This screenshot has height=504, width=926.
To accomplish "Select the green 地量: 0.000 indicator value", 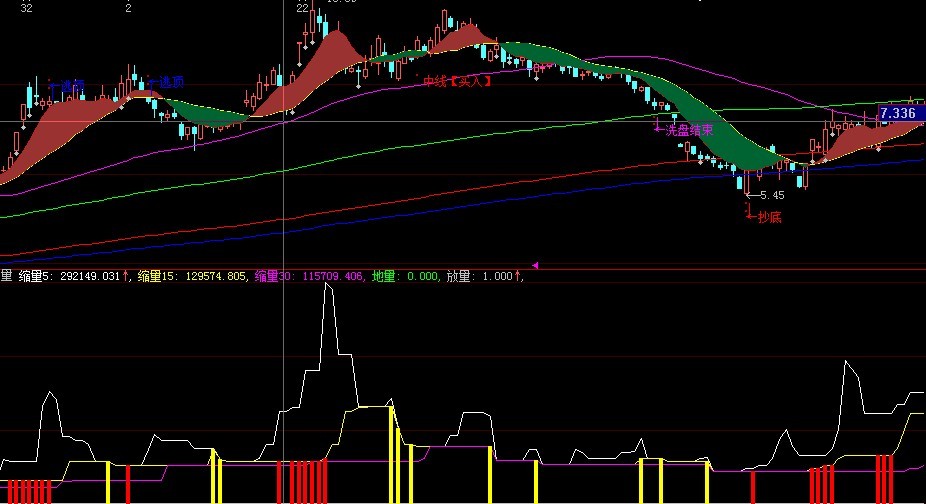I will click(405, 276).
